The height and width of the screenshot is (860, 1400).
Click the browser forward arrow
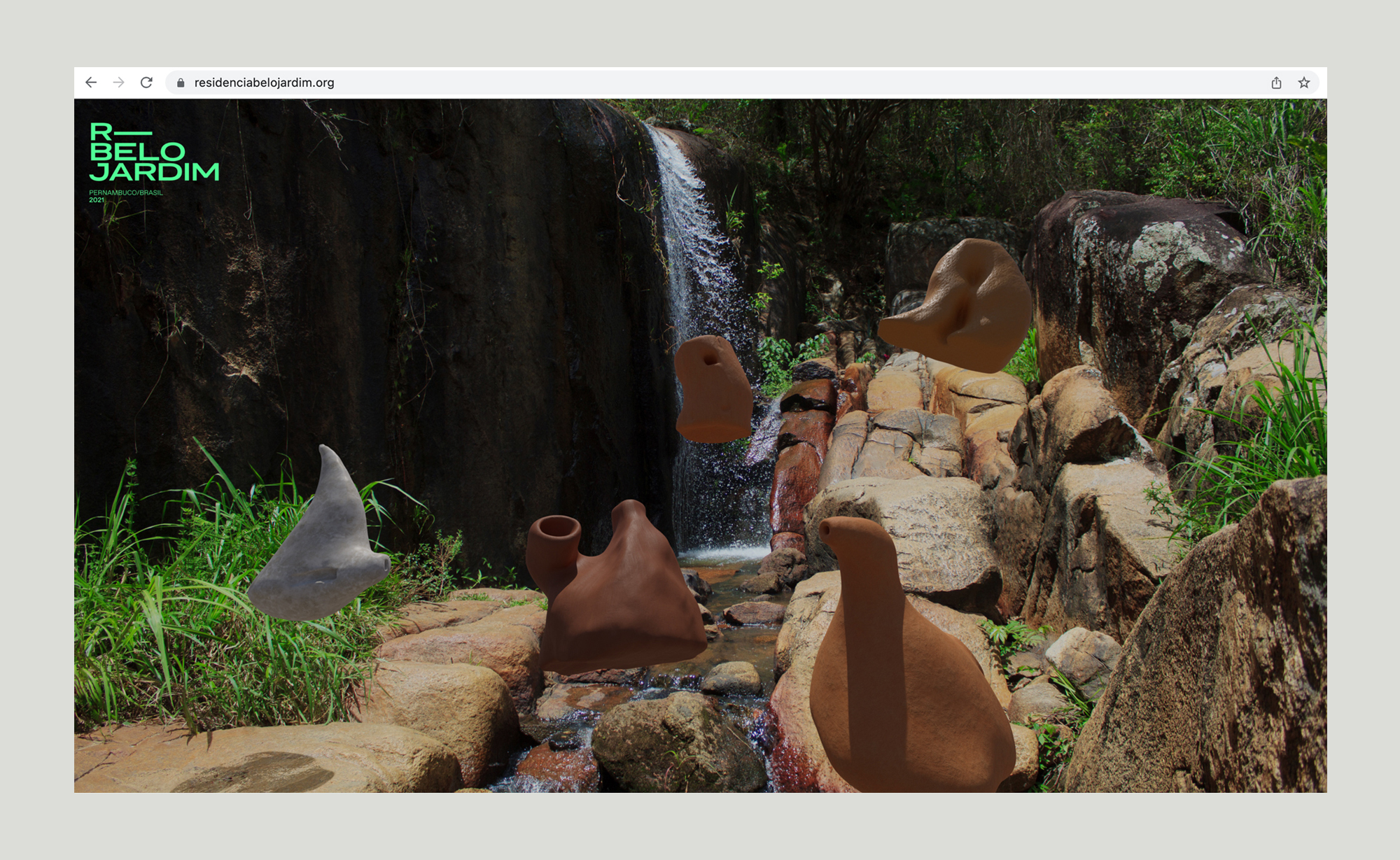click(119, 83)
